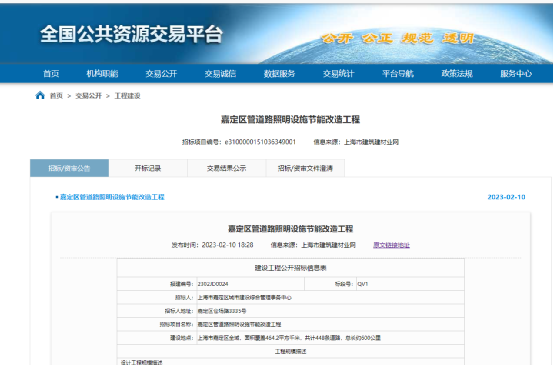553x365 pixels.
Task: Open 平台导航 navigation item
Action: point(398,74)
